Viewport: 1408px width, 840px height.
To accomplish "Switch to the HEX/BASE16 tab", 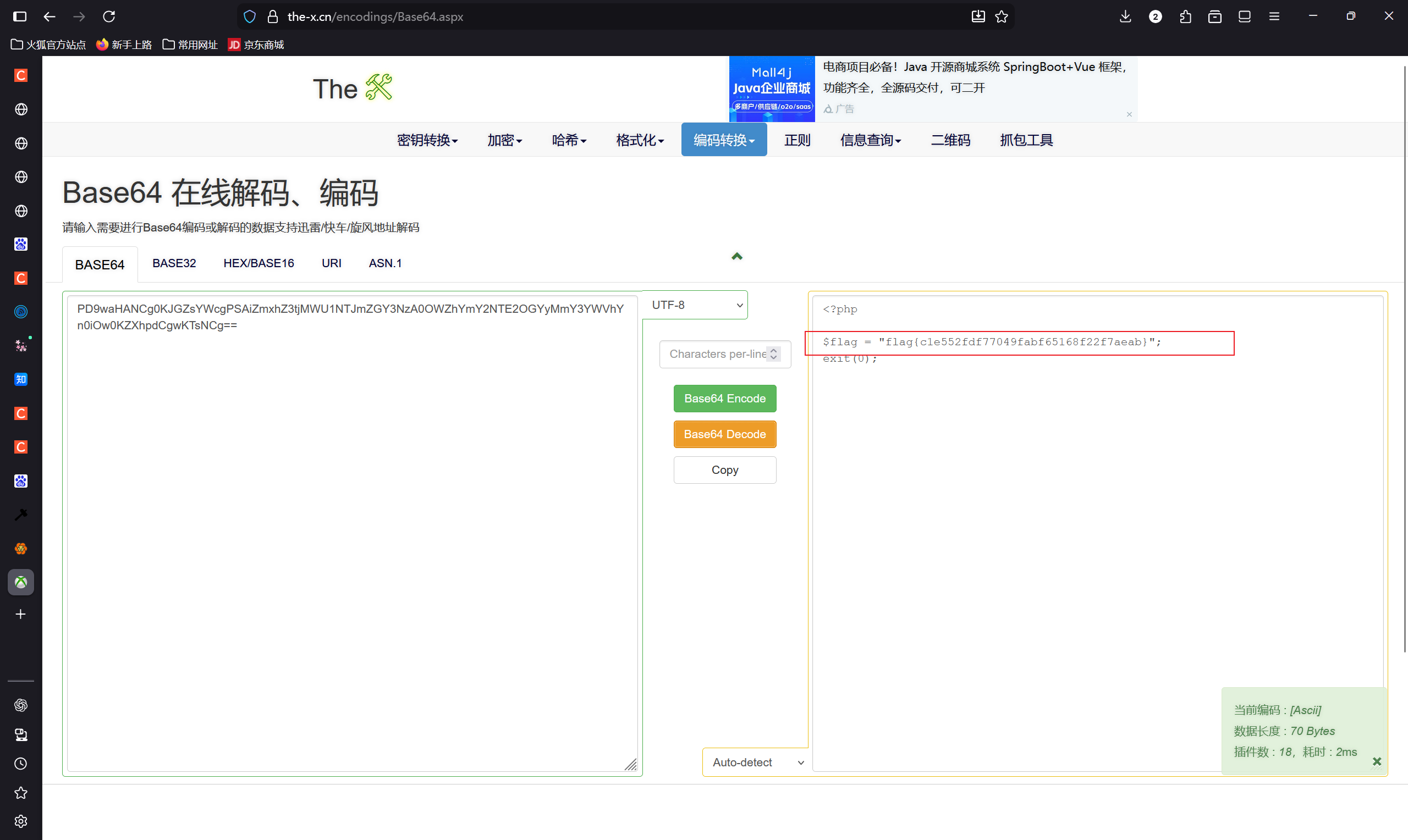I will [258, 263].
